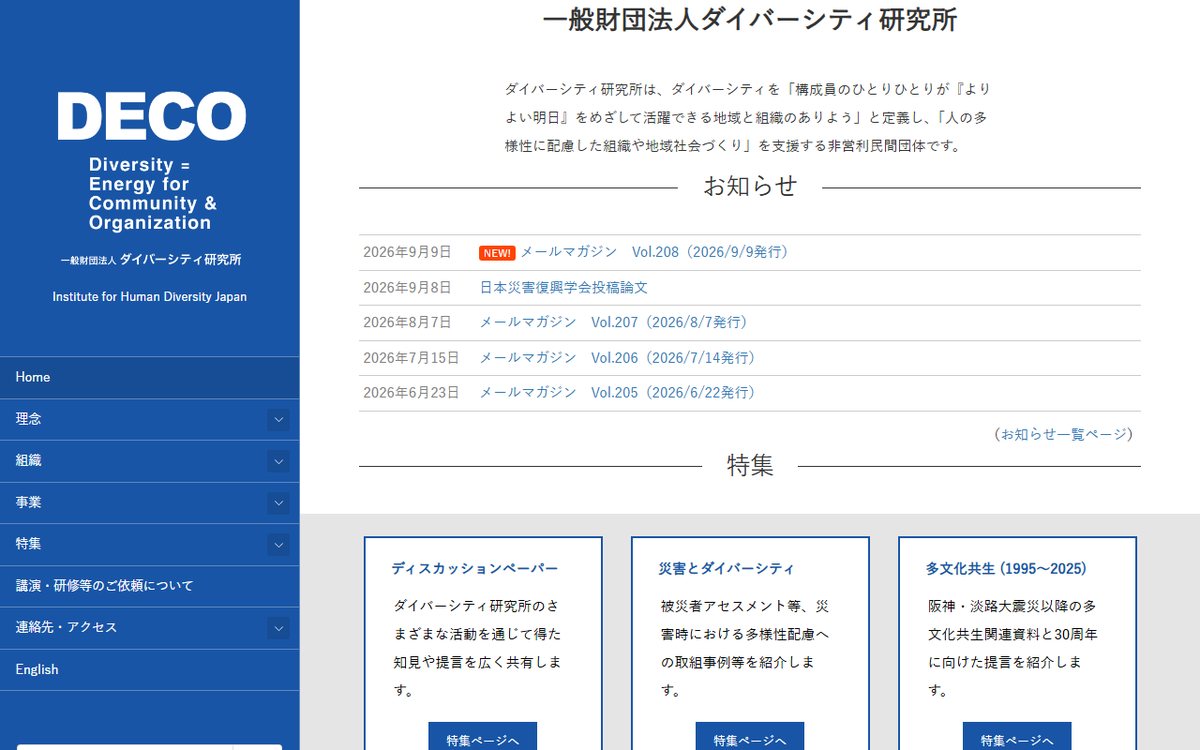Click the NEW! badge on Vol.208
Image resolution: width=1200 pixels, height=750 pixels.
[497, 253]
